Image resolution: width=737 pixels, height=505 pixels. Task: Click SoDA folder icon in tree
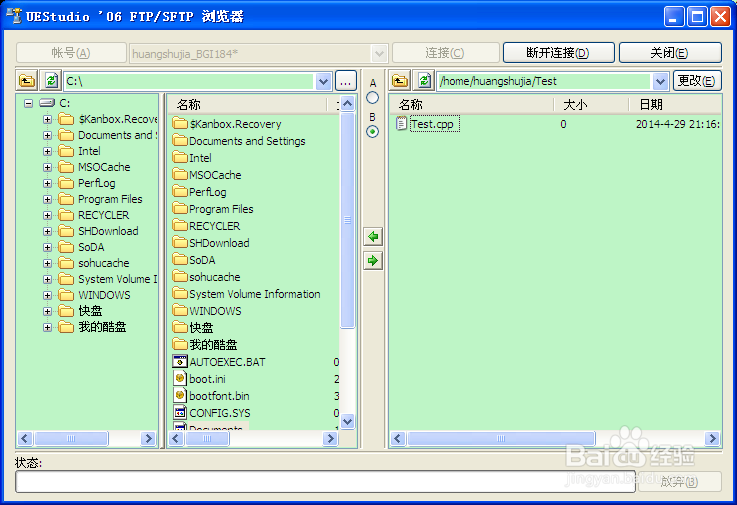[x=66, y=247]
